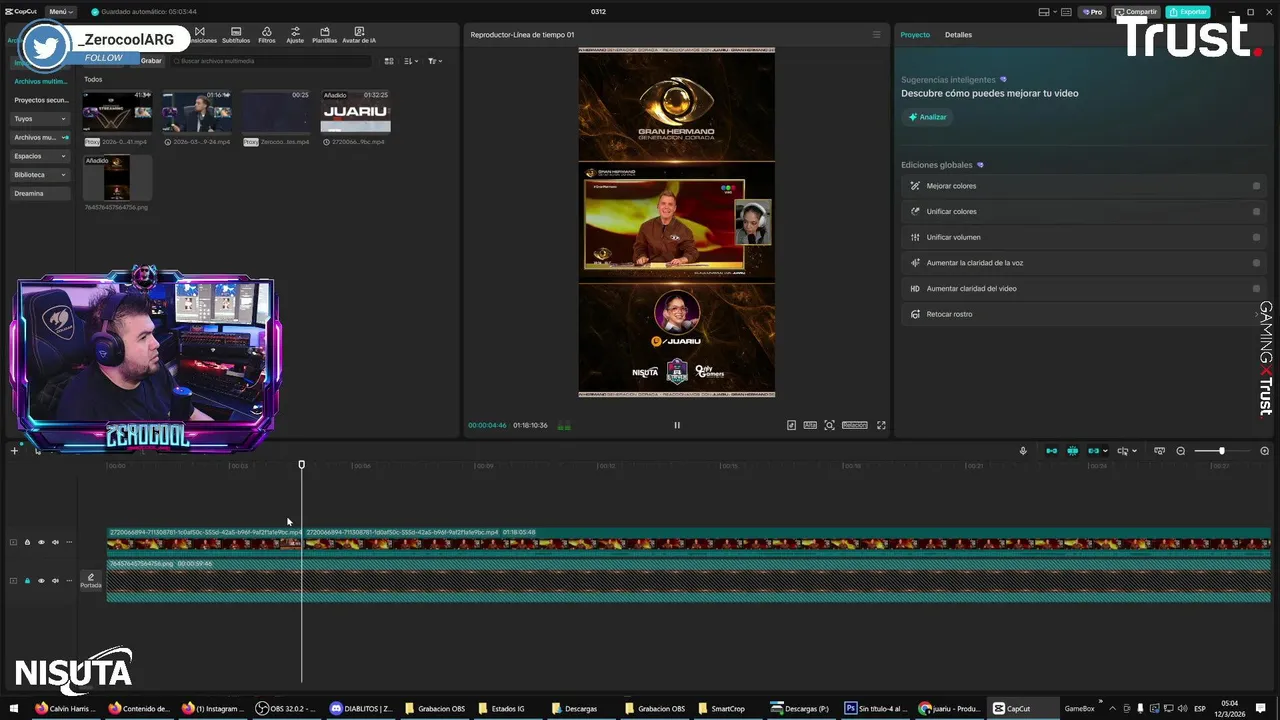
Task: Toggle visibility of the top video track
Action: [41, 542]
